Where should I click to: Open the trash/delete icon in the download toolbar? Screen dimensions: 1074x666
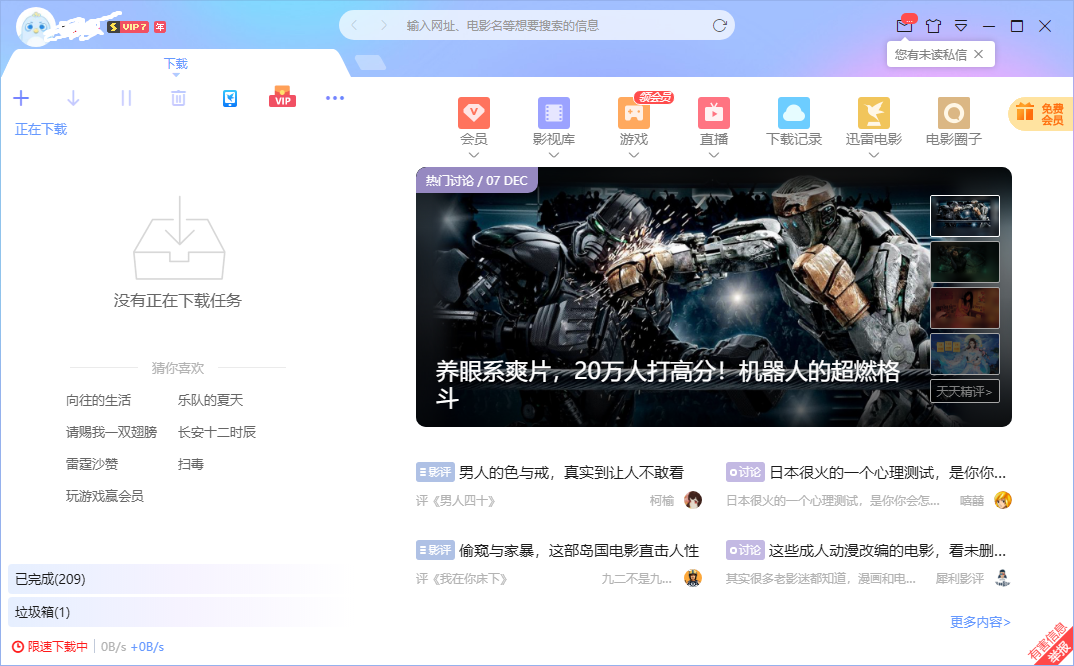pos(177,98)
